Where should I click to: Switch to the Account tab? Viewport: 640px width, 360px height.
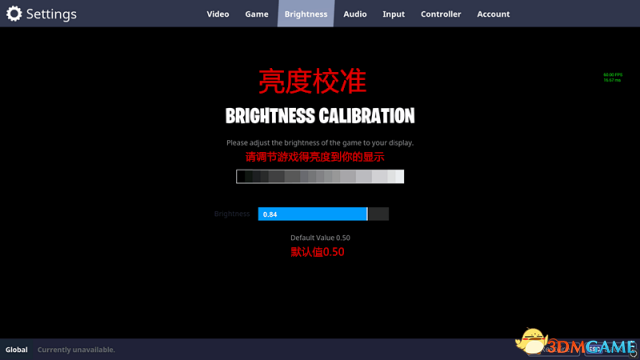click(493, 14)
